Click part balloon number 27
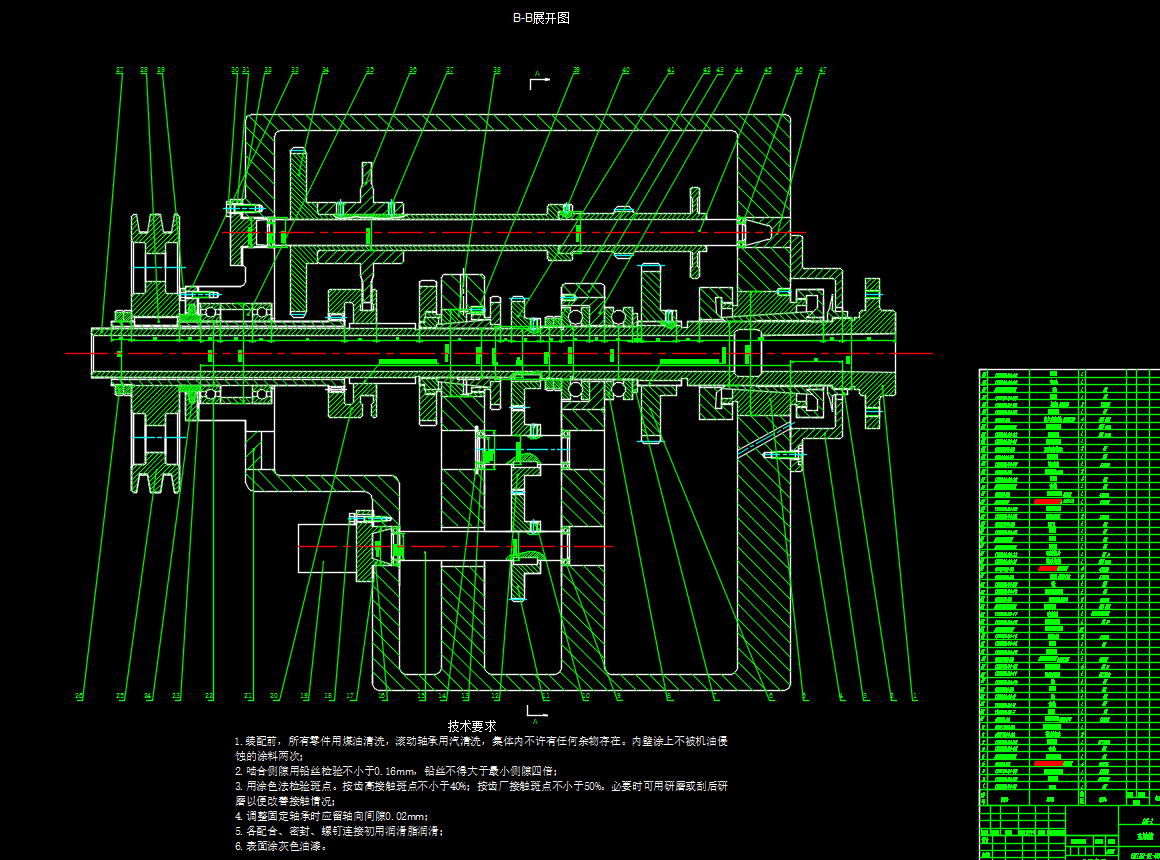The image size is (1160, 860). click(x=120, y=71)
